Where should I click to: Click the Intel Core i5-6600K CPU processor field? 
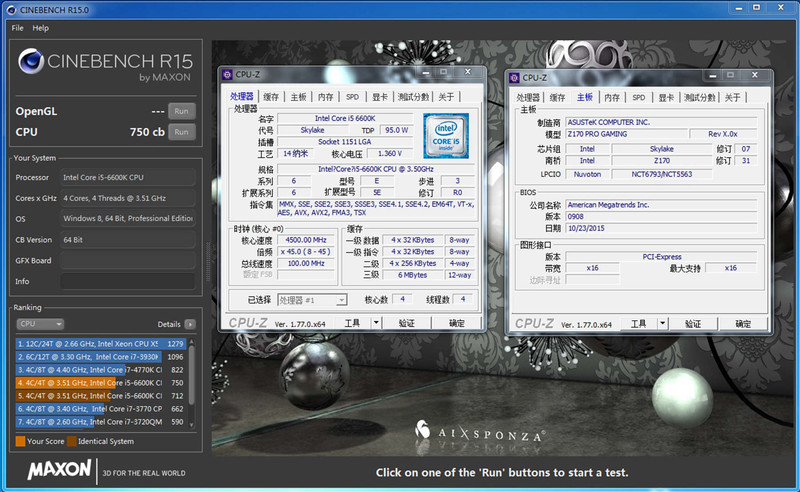point(128,177)
